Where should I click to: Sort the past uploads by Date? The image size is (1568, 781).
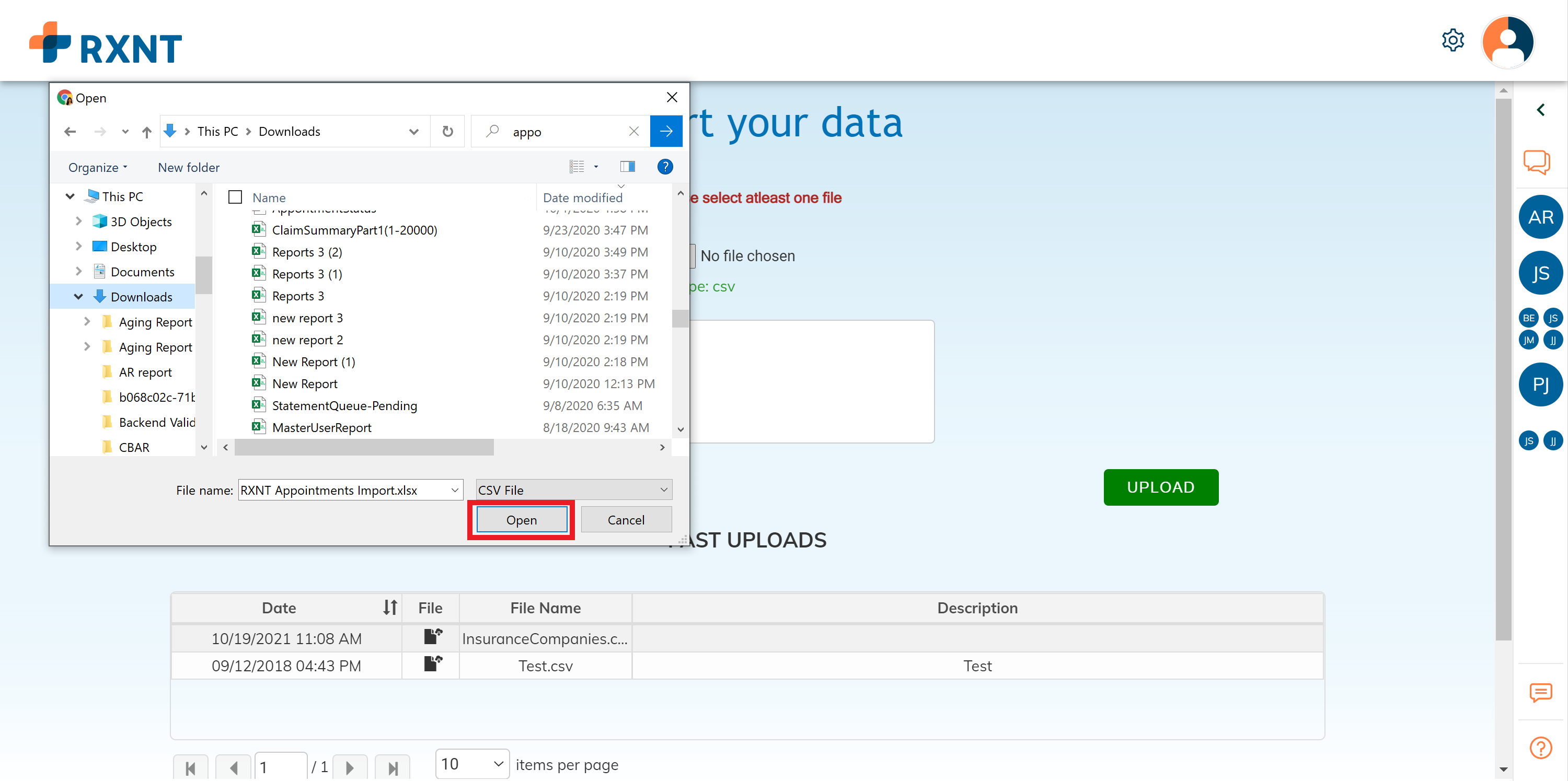(390, 607)
